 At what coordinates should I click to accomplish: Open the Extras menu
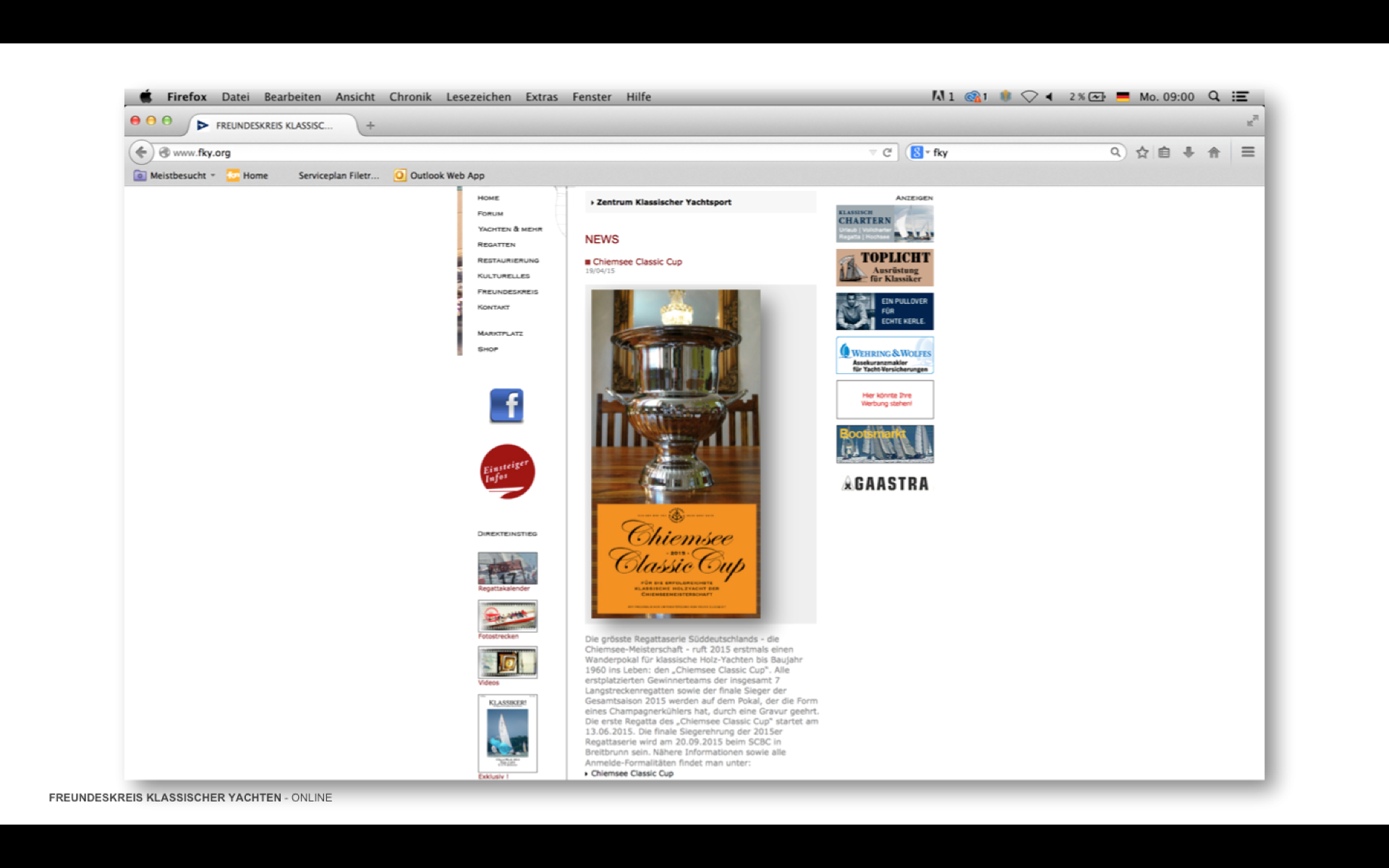coord(541,97)
